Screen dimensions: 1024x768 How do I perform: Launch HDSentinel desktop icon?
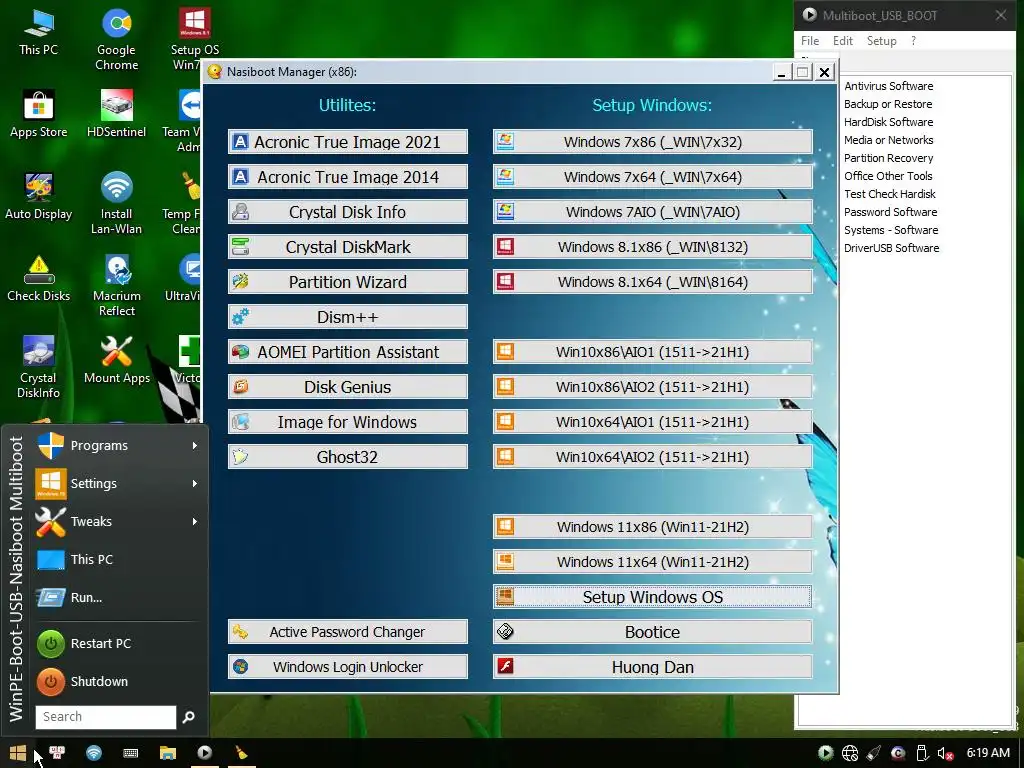click(x=116, y=114)
